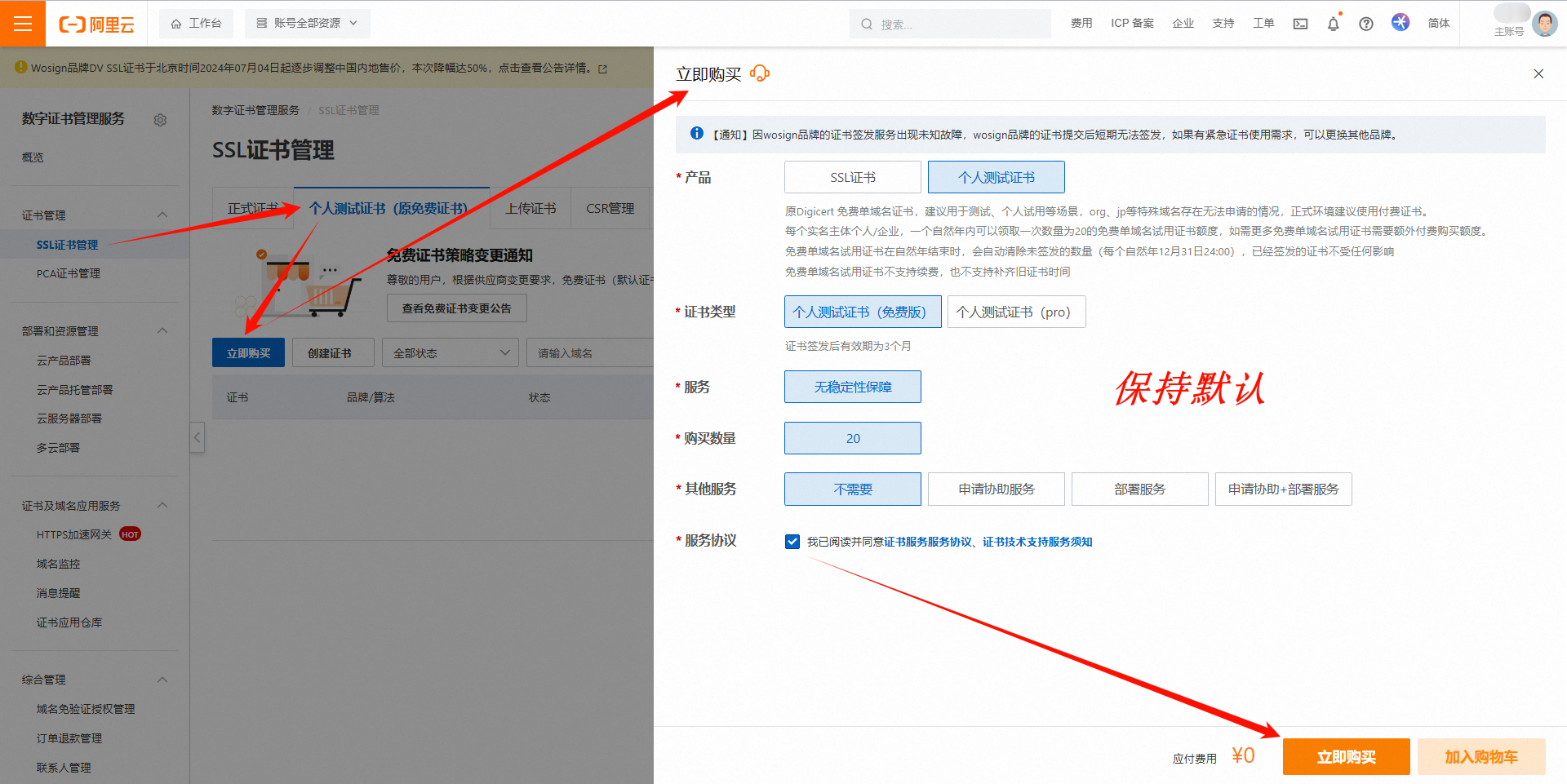The image size is (1567, 784).
Task: Collapse the 证书管理 sidebar section
Action: pos(162,215)
